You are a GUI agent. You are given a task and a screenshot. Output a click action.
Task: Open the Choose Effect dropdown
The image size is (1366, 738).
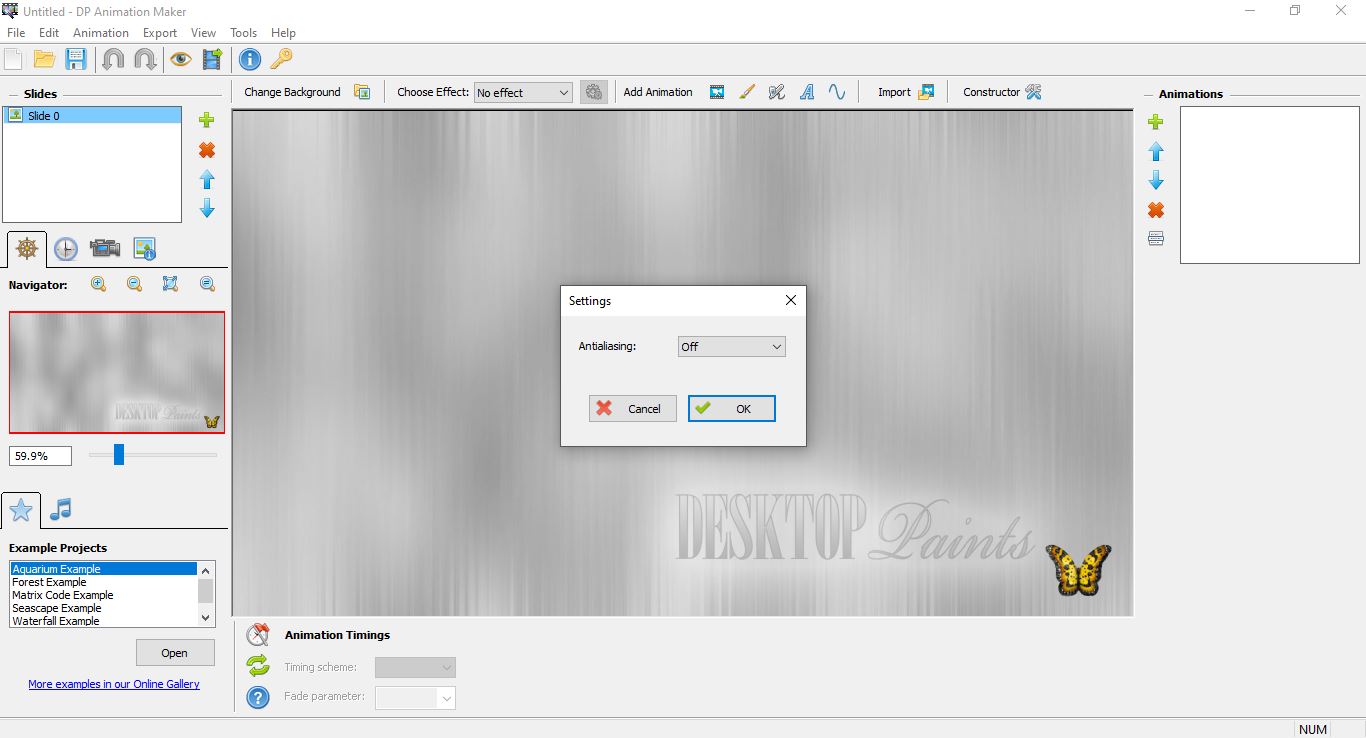[x=523, y=92]
